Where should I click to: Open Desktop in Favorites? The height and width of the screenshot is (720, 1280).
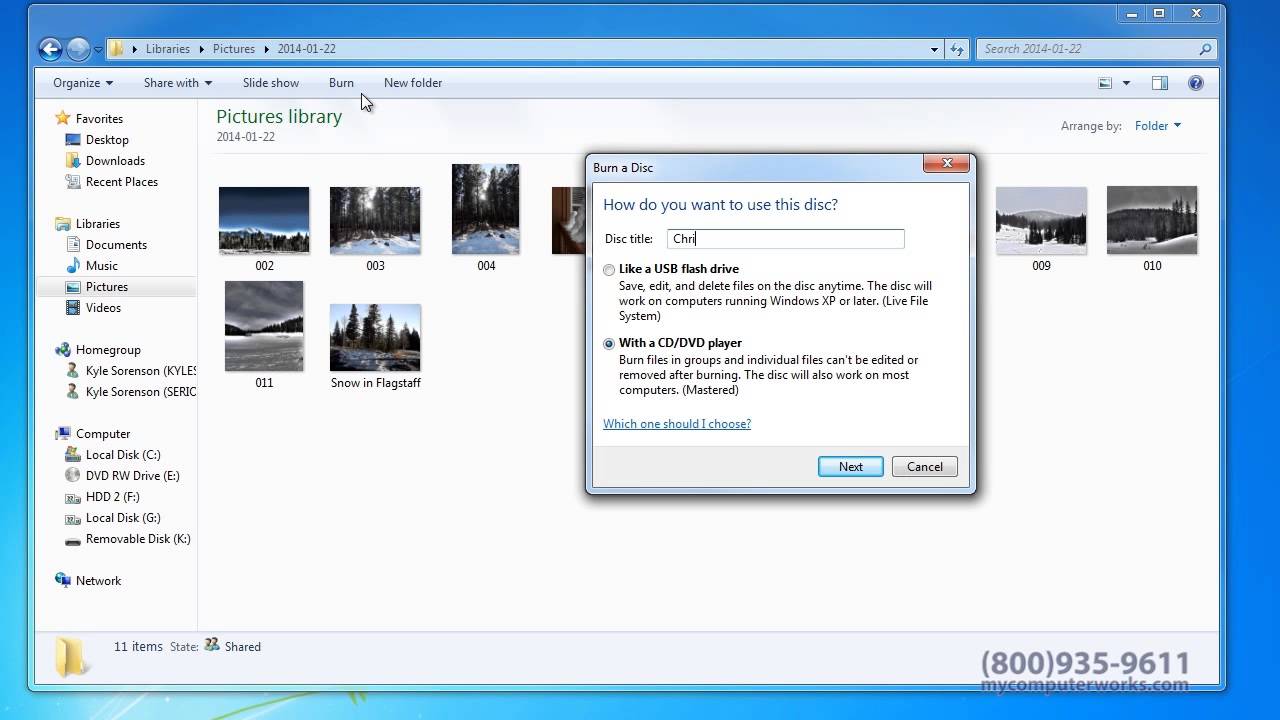coord(107,139)
